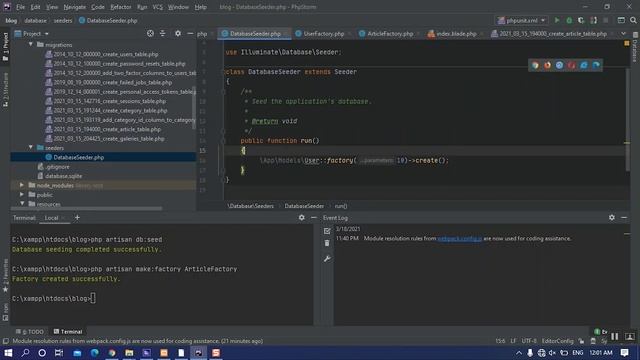Open the VCS menu
Viewport: 640px width, 360px height.
point(158,7)
